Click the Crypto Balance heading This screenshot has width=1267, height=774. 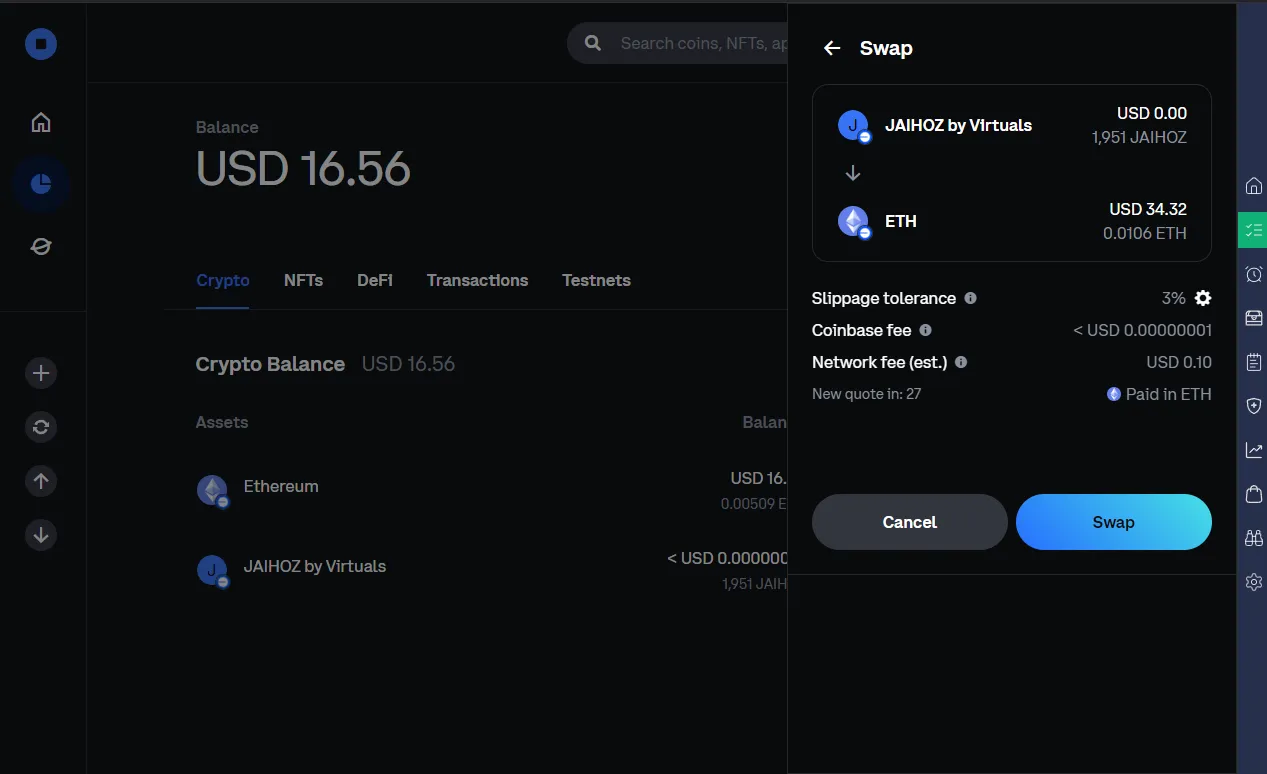pos(270,364)
